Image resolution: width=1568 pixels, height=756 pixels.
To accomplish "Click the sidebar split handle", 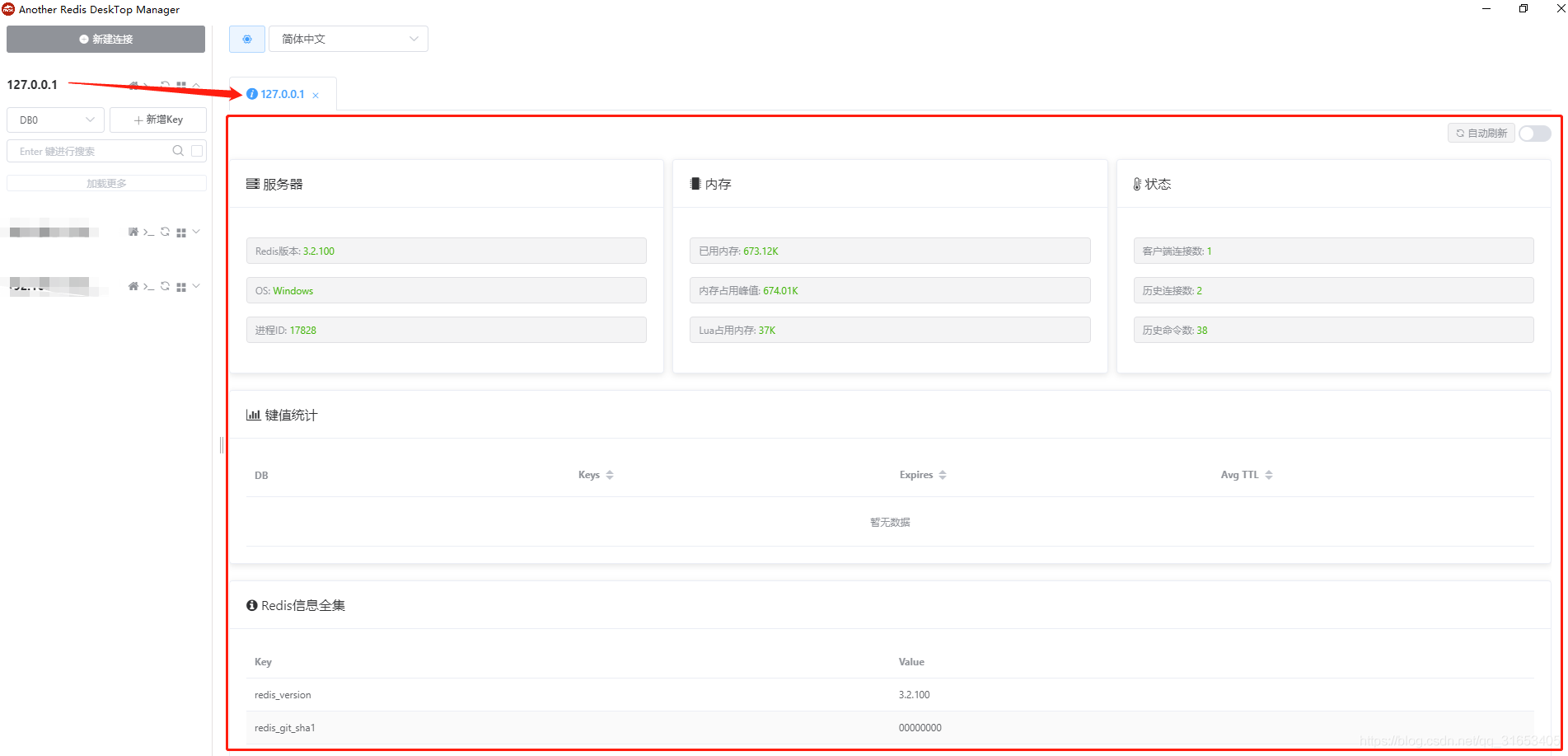I will 221,445.
